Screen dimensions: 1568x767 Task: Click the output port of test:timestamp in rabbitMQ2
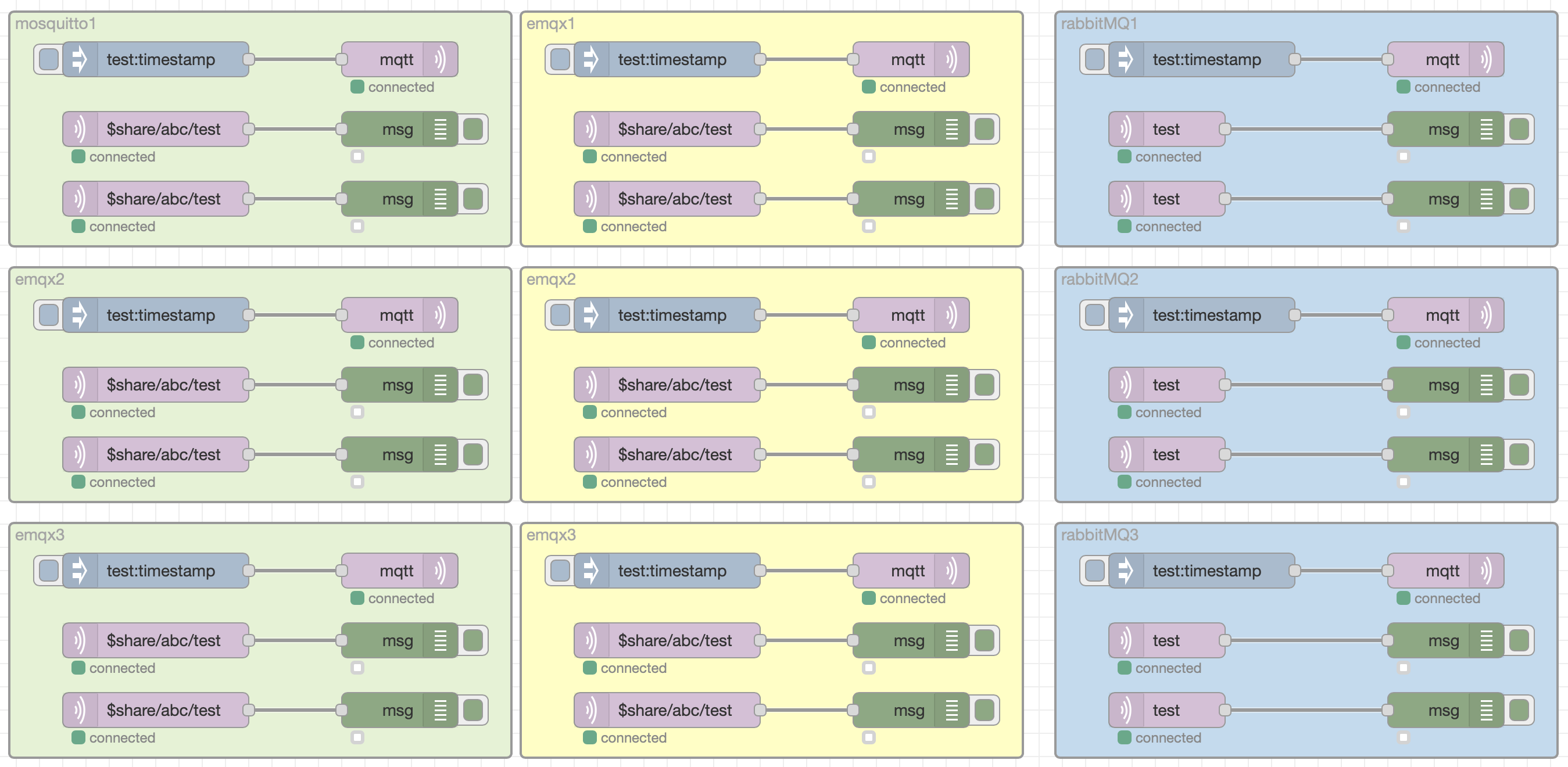point(1295,315)
